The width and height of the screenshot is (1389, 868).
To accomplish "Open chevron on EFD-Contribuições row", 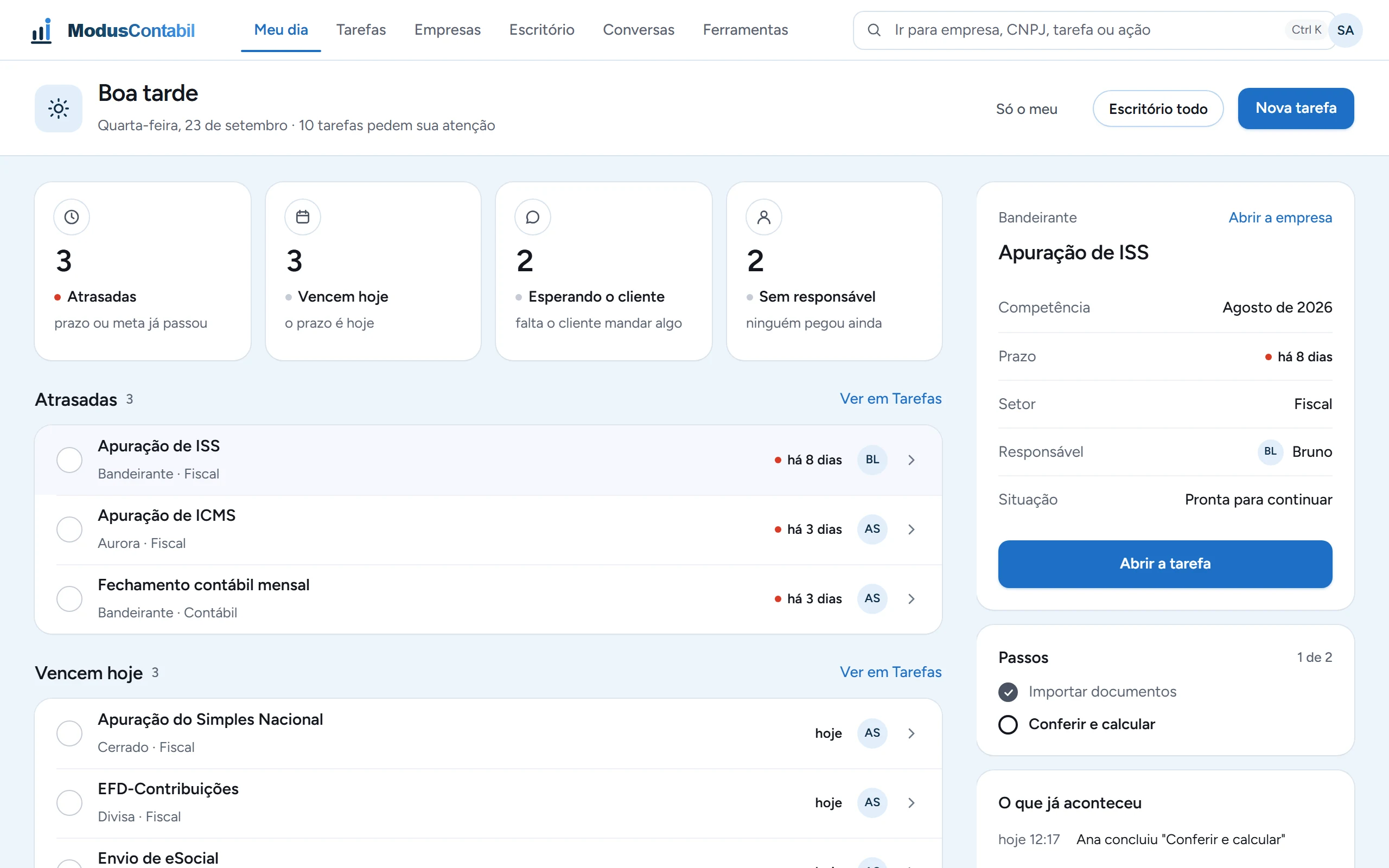I will (912, 802).
